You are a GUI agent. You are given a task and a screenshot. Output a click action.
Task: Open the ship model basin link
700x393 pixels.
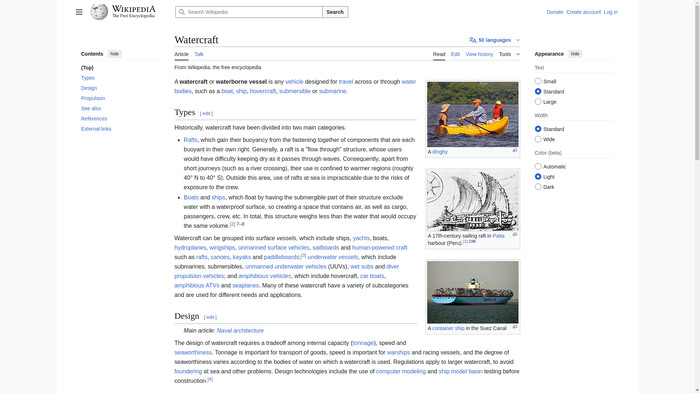click(x=460, y=371)
